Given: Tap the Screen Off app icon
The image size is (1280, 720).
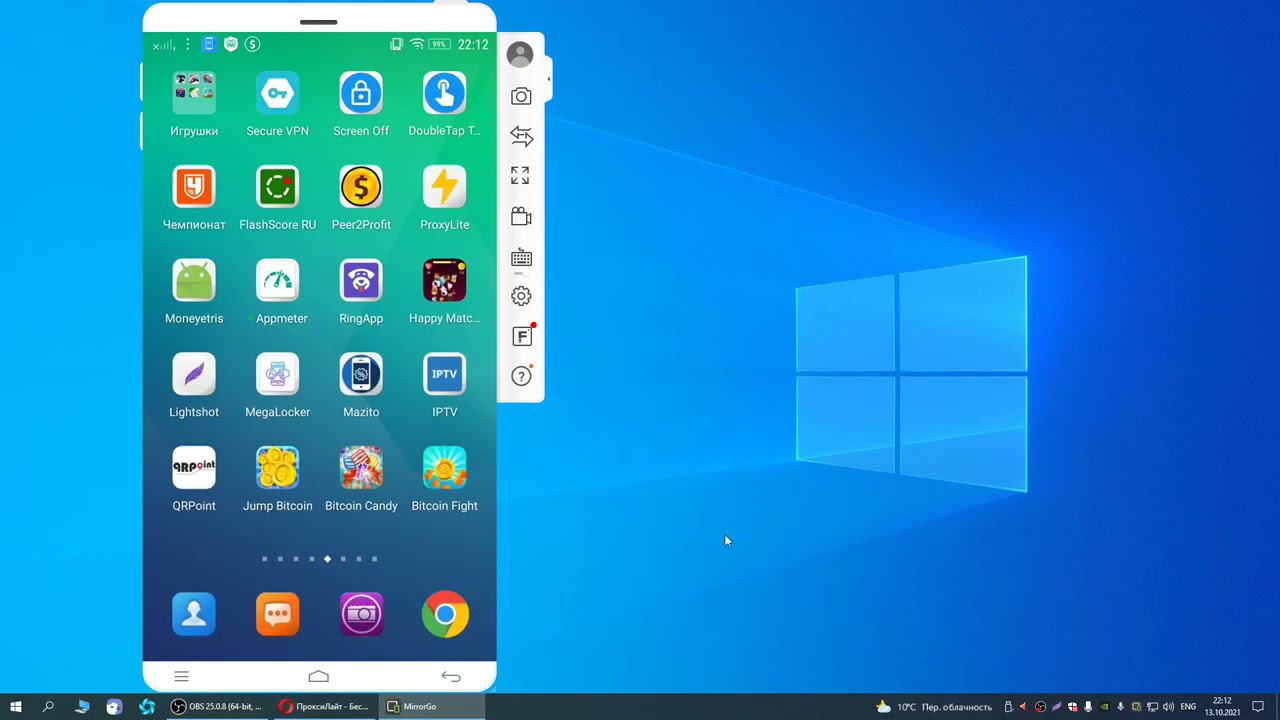Looking at the screenshot, I should [x=361, y=93].
